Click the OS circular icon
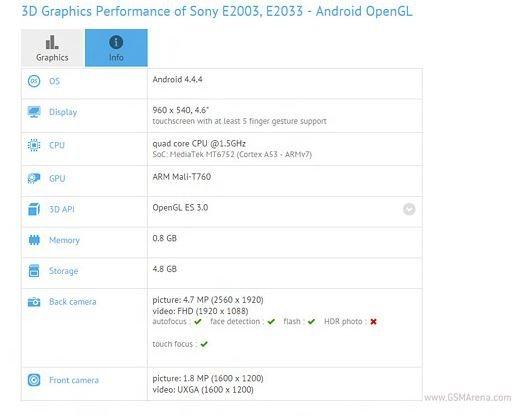The height and width of the screenshot is (416, 523). click(x=34, y=81)
